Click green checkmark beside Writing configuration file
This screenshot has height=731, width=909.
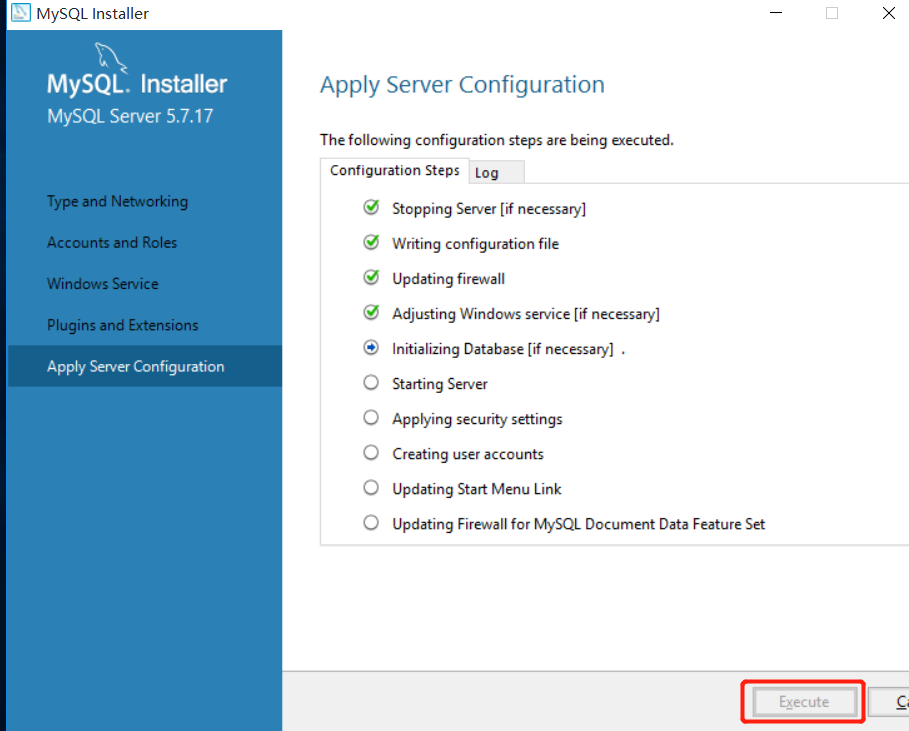(x=371, y=243)
